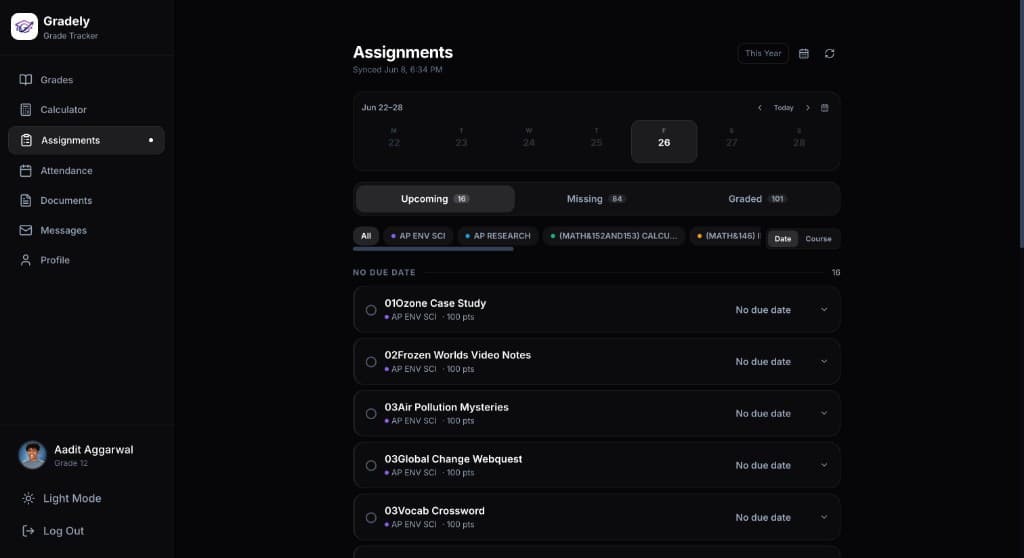1024x558 pixels.
Task: Check off 02Frozen Worlds Video Notes
Action: point(371,362)
